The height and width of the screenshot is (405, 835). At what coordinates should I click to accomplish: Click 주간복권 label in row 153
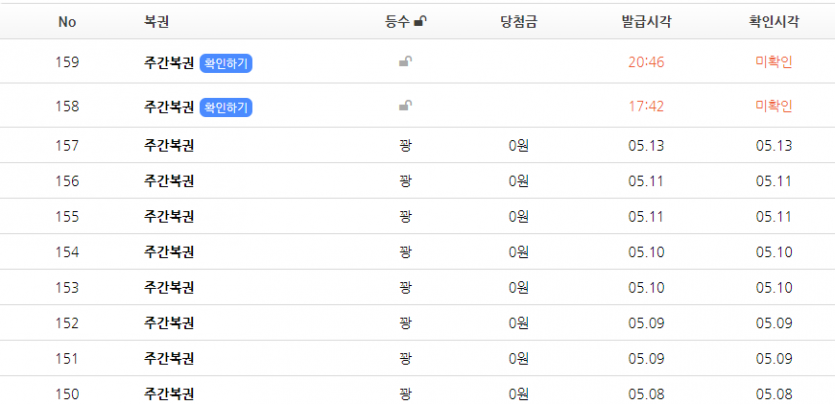pos(168,287)
